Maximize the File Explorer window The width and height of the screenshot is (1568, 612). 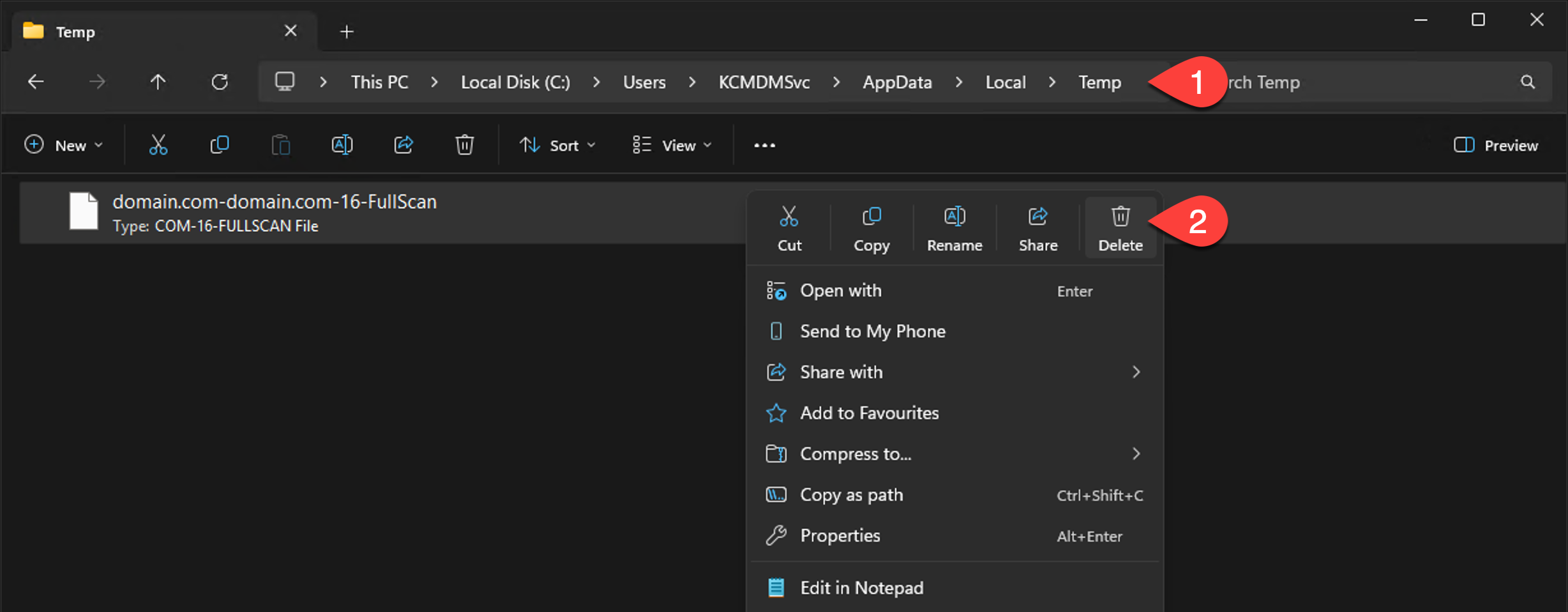pyautogui.click(x=1478, y=20)
